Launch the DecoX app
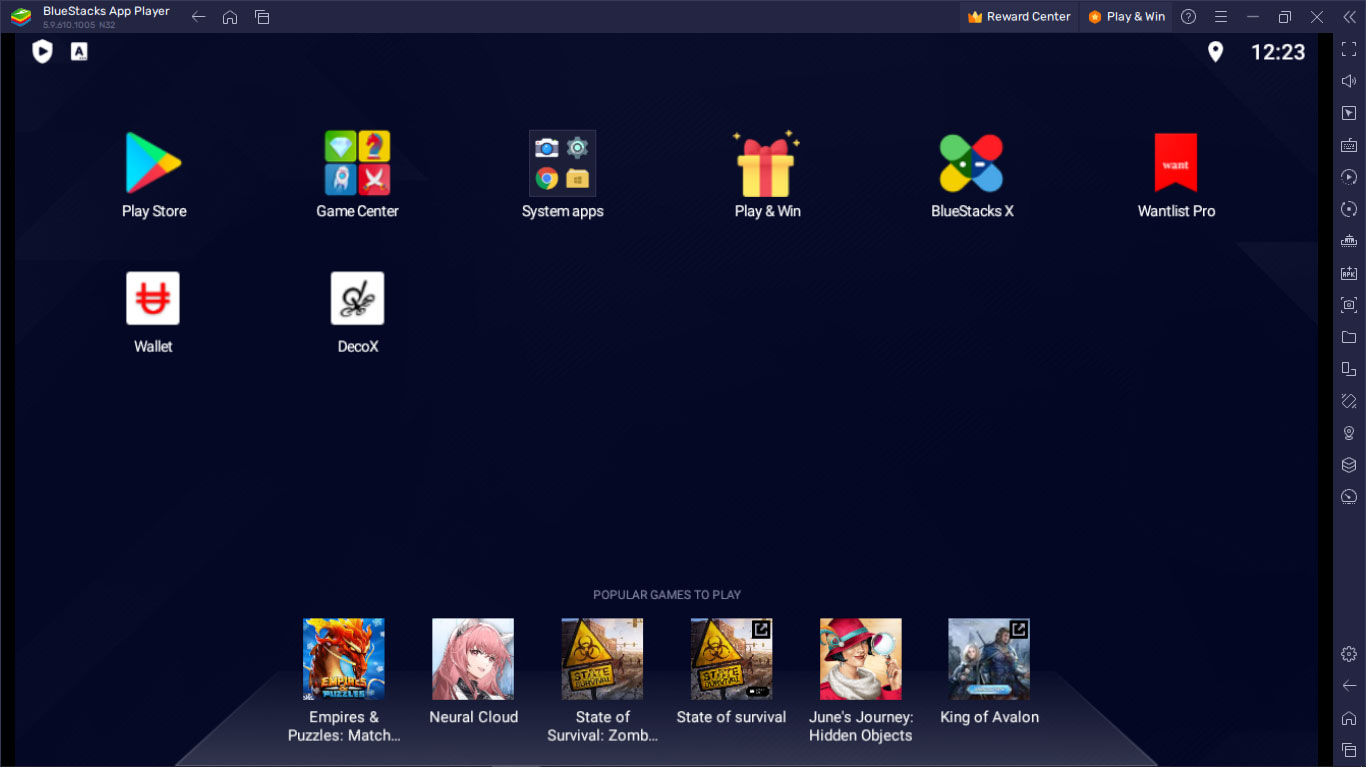 click(x=357, y=298)
